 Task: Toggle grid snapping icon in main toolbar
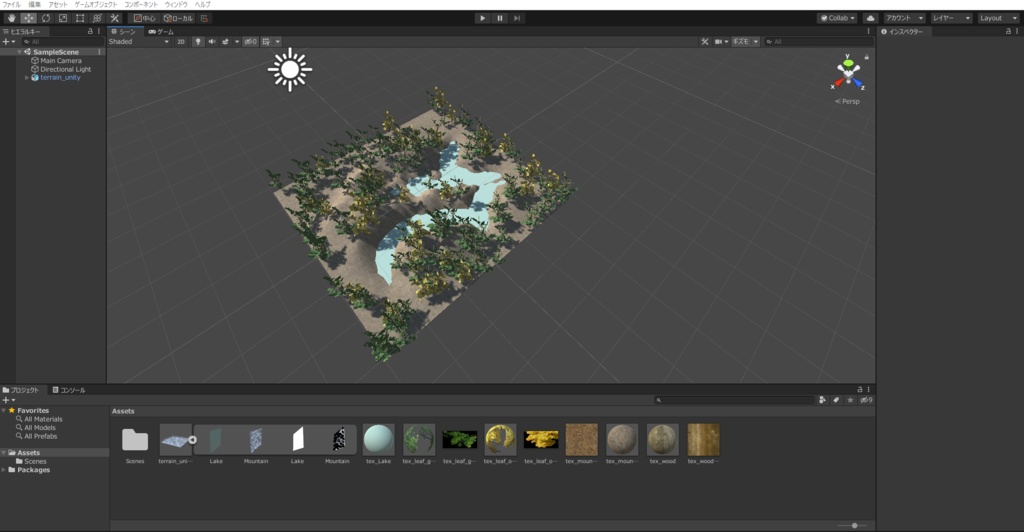coord(204,18)
